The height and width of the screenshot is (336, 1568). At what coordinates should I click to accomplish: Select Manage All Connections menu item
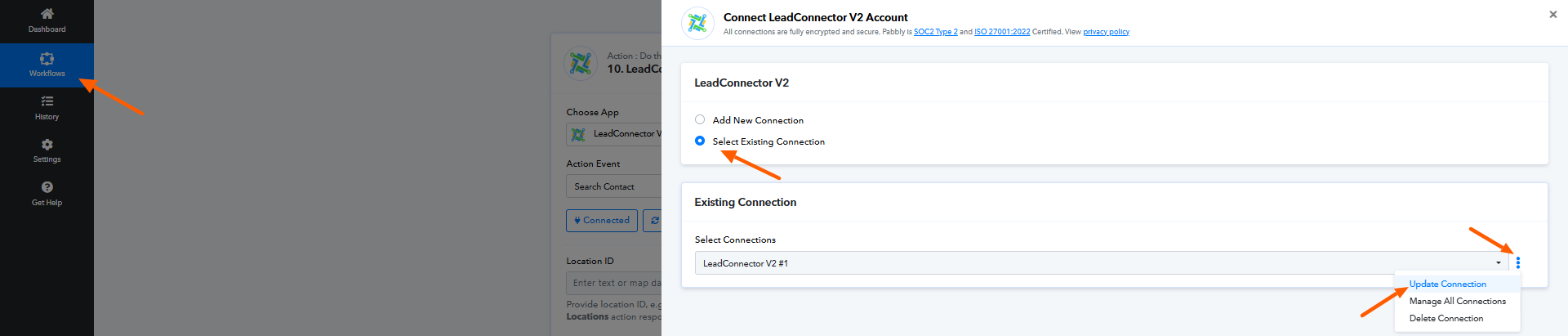1458,301
